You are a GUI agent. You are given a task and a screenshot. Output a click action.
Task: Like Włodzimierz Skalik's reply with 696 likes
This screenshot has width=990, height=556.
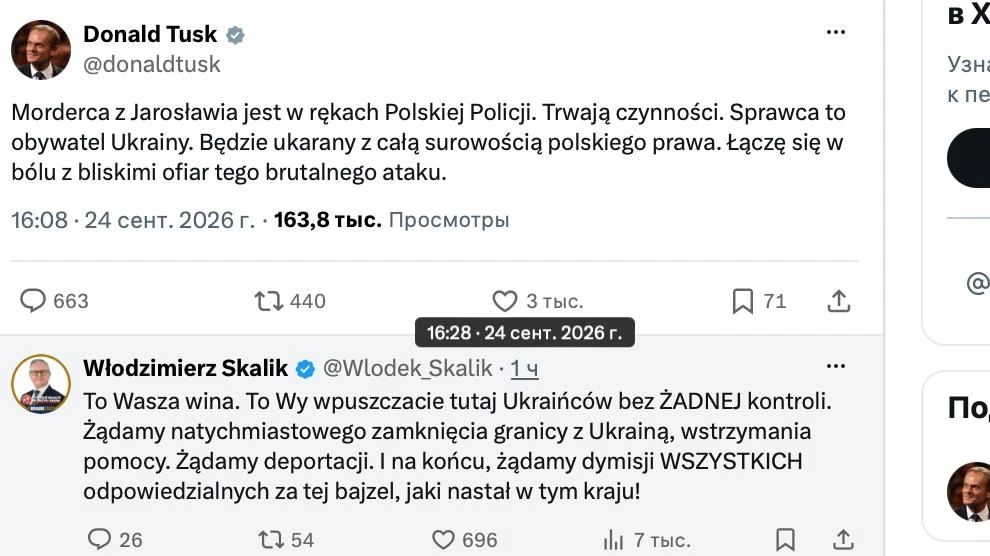[443, 540]
